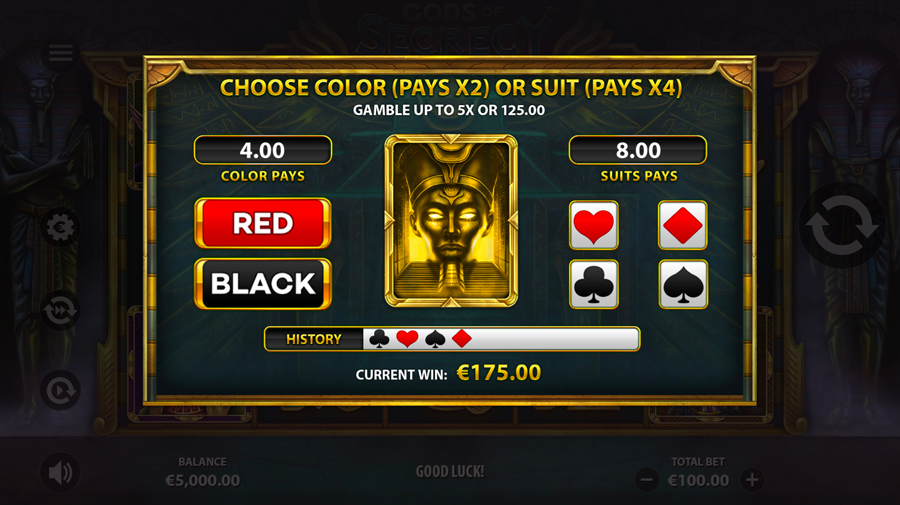This screenshot has height=505, width=900.
Task: Click the golden pharaoh gamble card
Action: click(x=451, y=221)
